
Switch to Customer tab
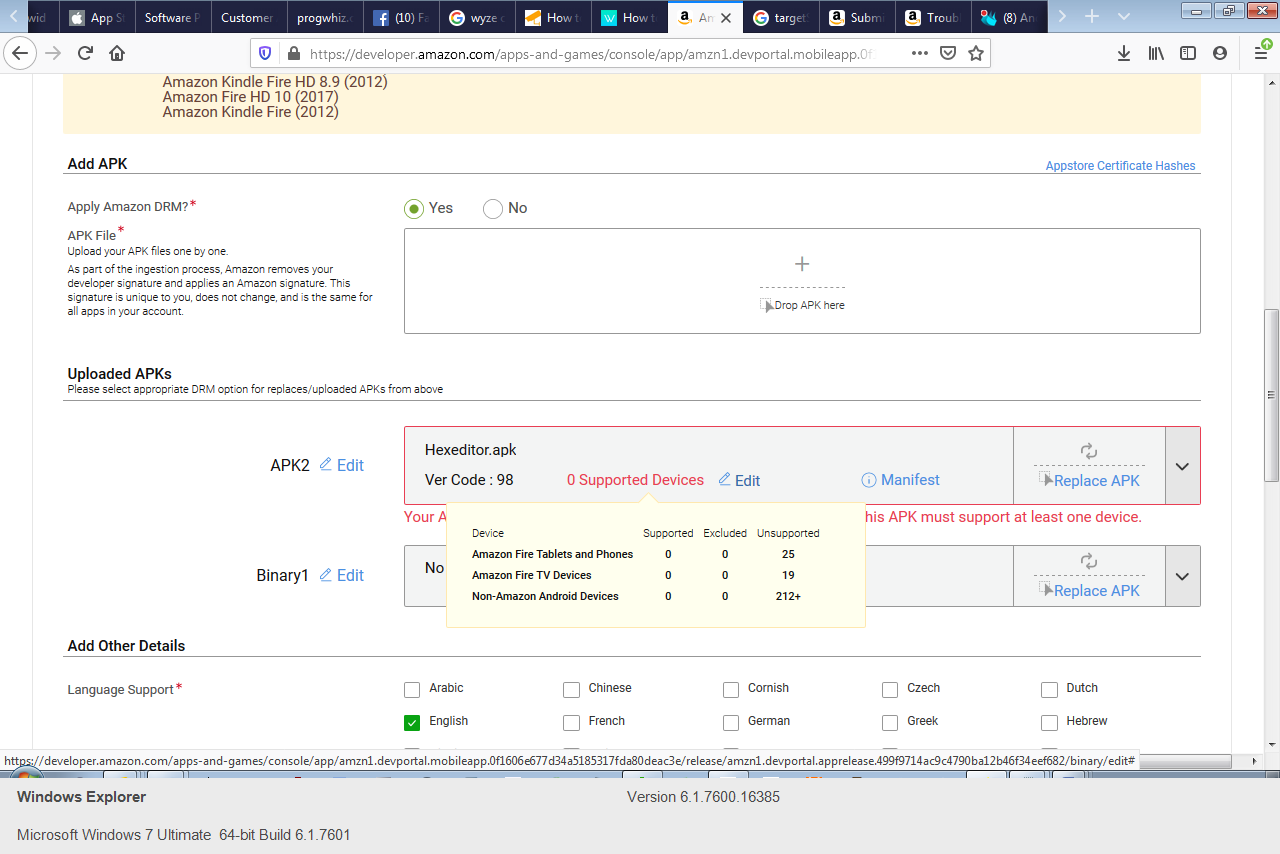point(248,17)
